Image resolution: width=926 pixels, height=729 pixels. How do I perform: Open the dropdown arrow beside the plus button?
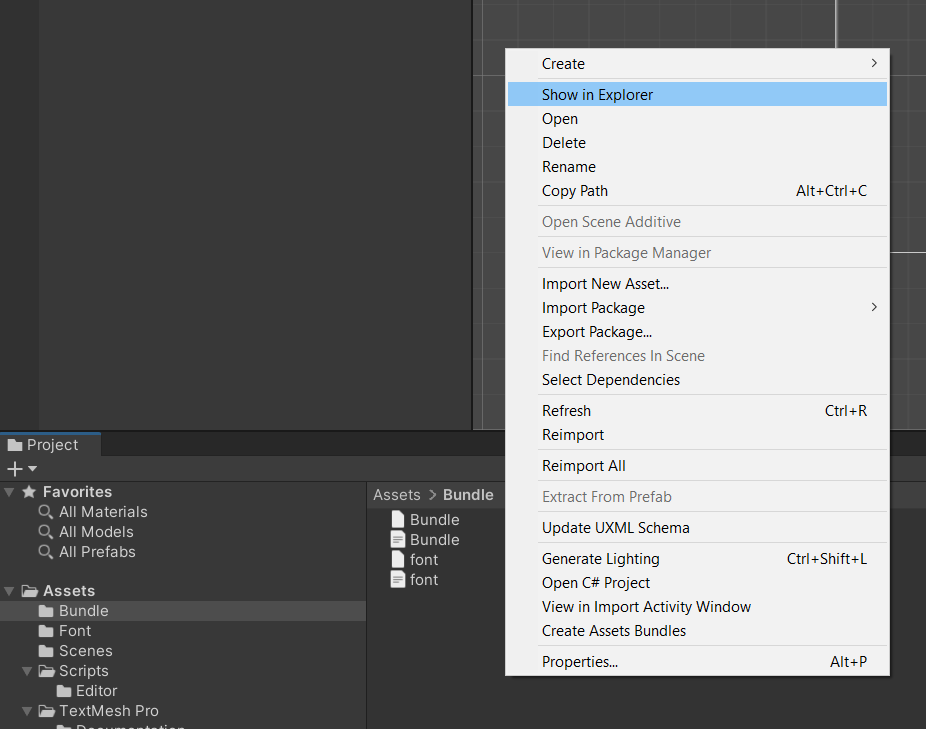[x=32, y=469]
